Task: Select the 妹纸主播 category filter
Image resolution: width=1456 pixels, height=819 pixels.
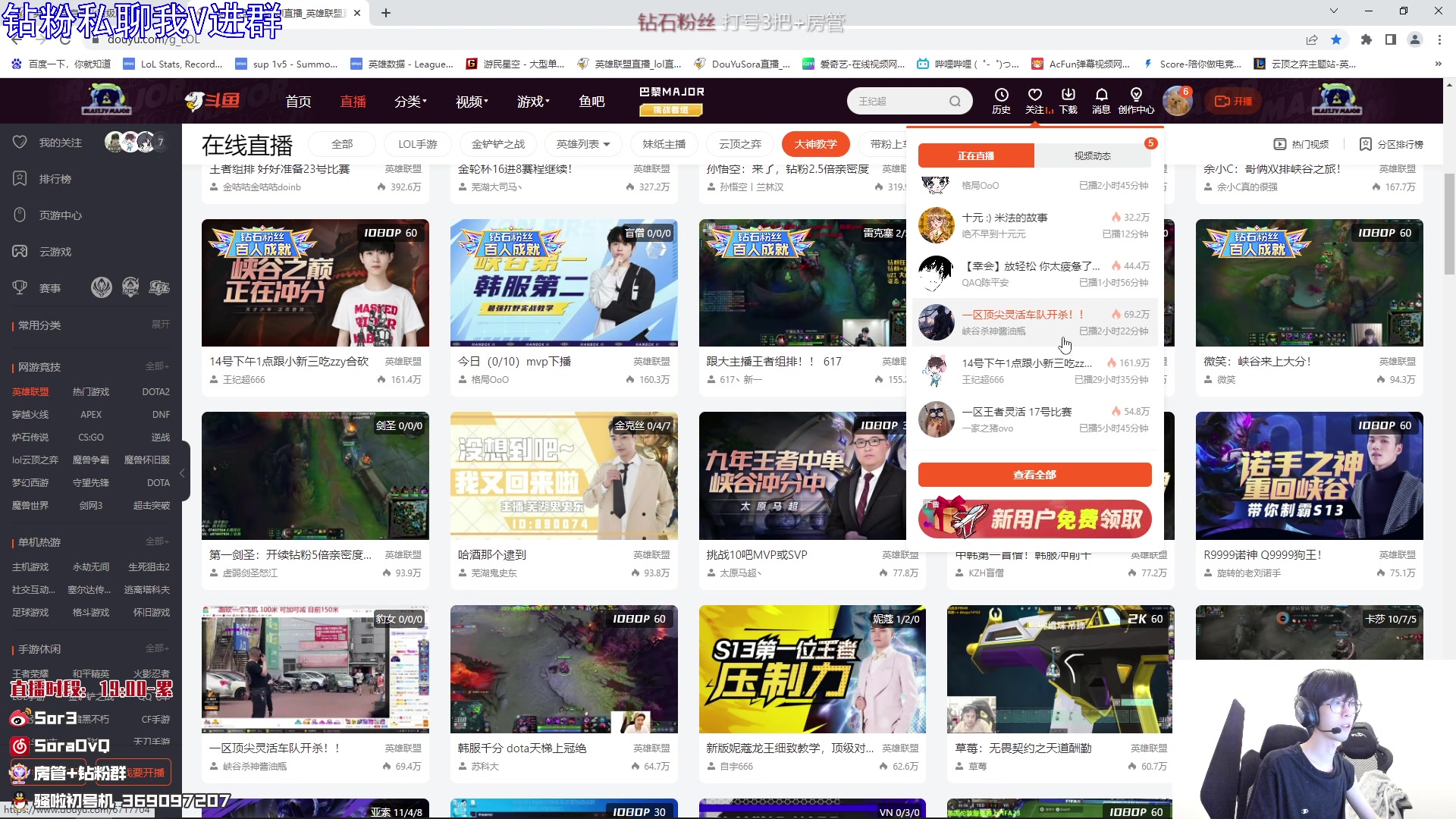Action: point(664,144)
